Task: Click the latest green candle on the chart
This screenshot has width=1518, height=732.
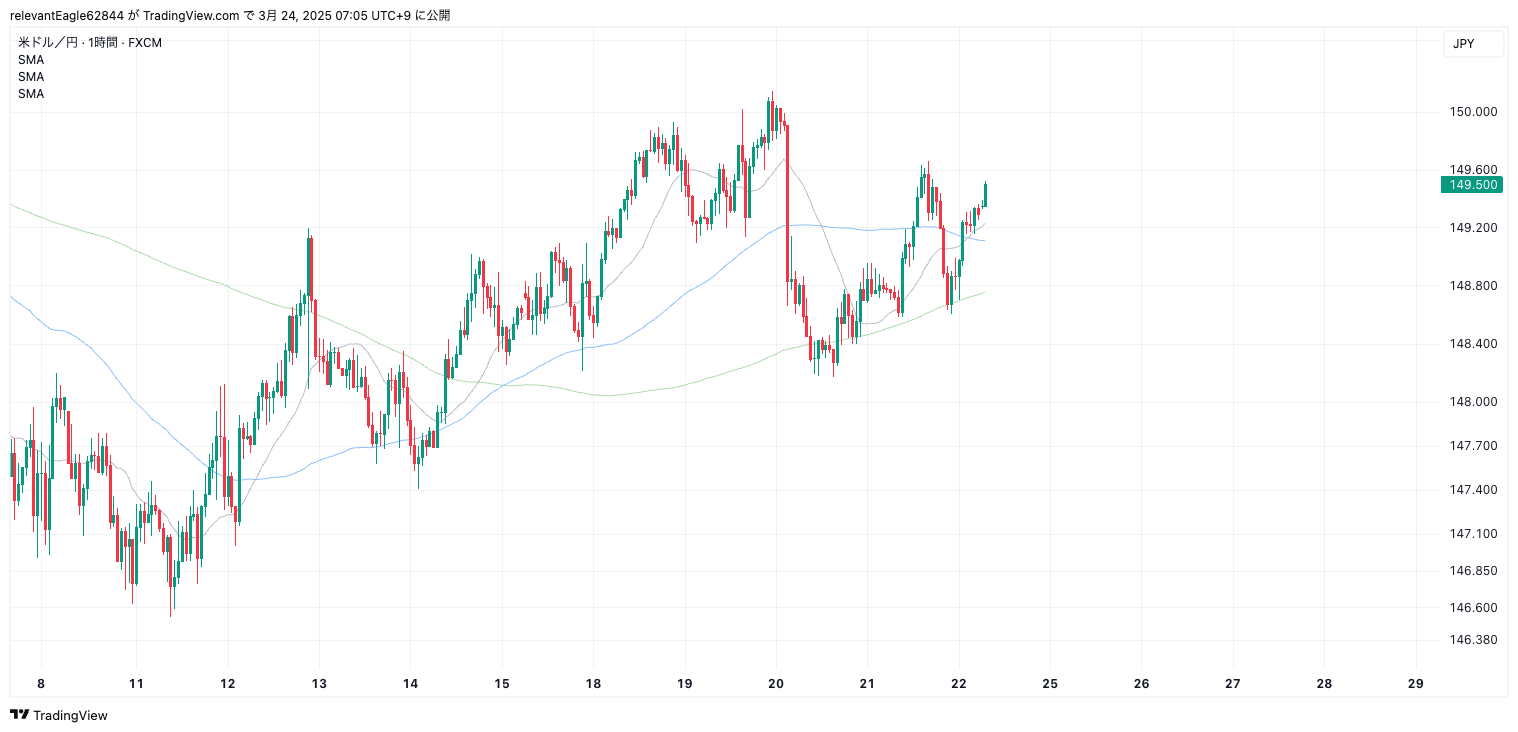Action: [x=985, y=194]
